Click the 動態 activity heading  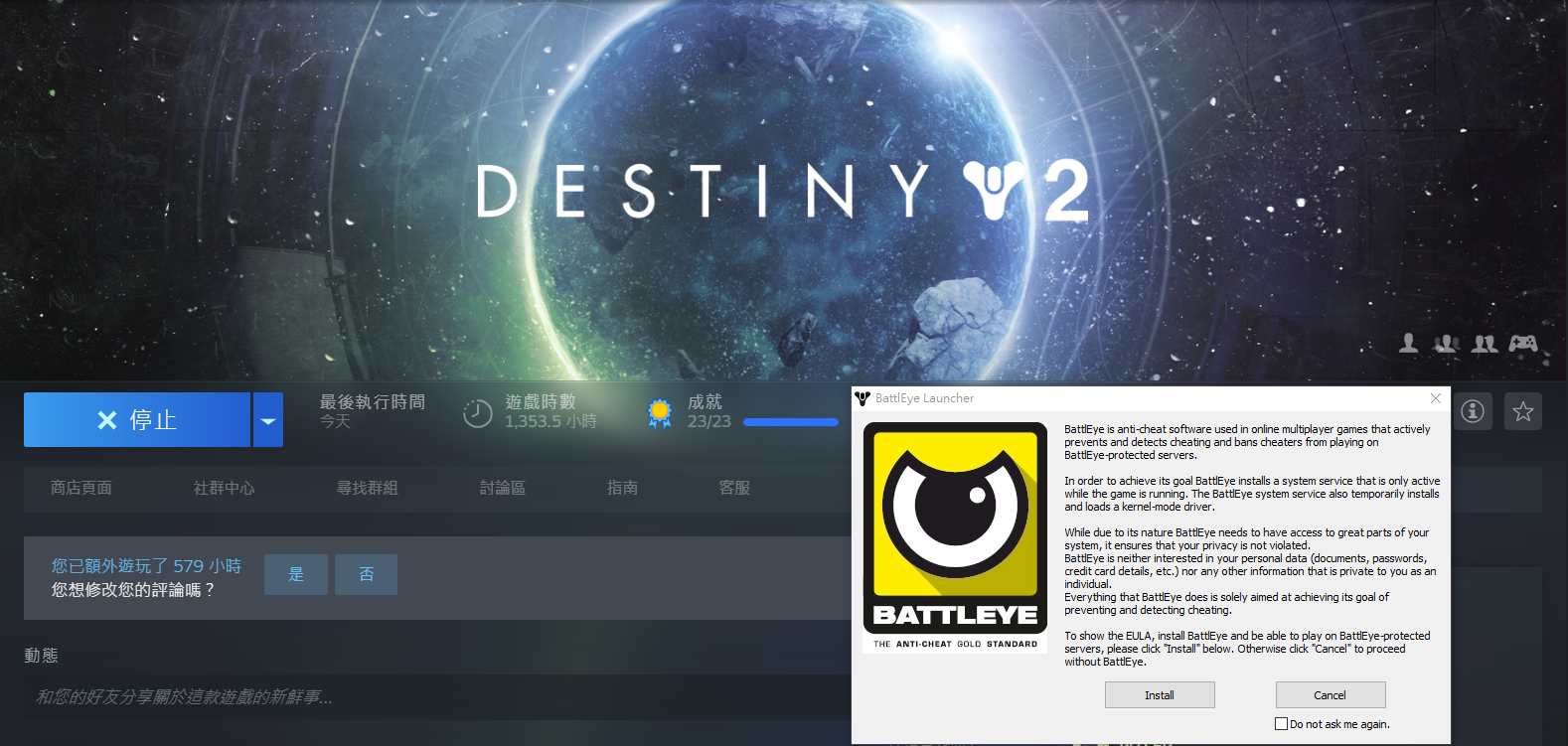pyautogui.click(x=41, y=656)
